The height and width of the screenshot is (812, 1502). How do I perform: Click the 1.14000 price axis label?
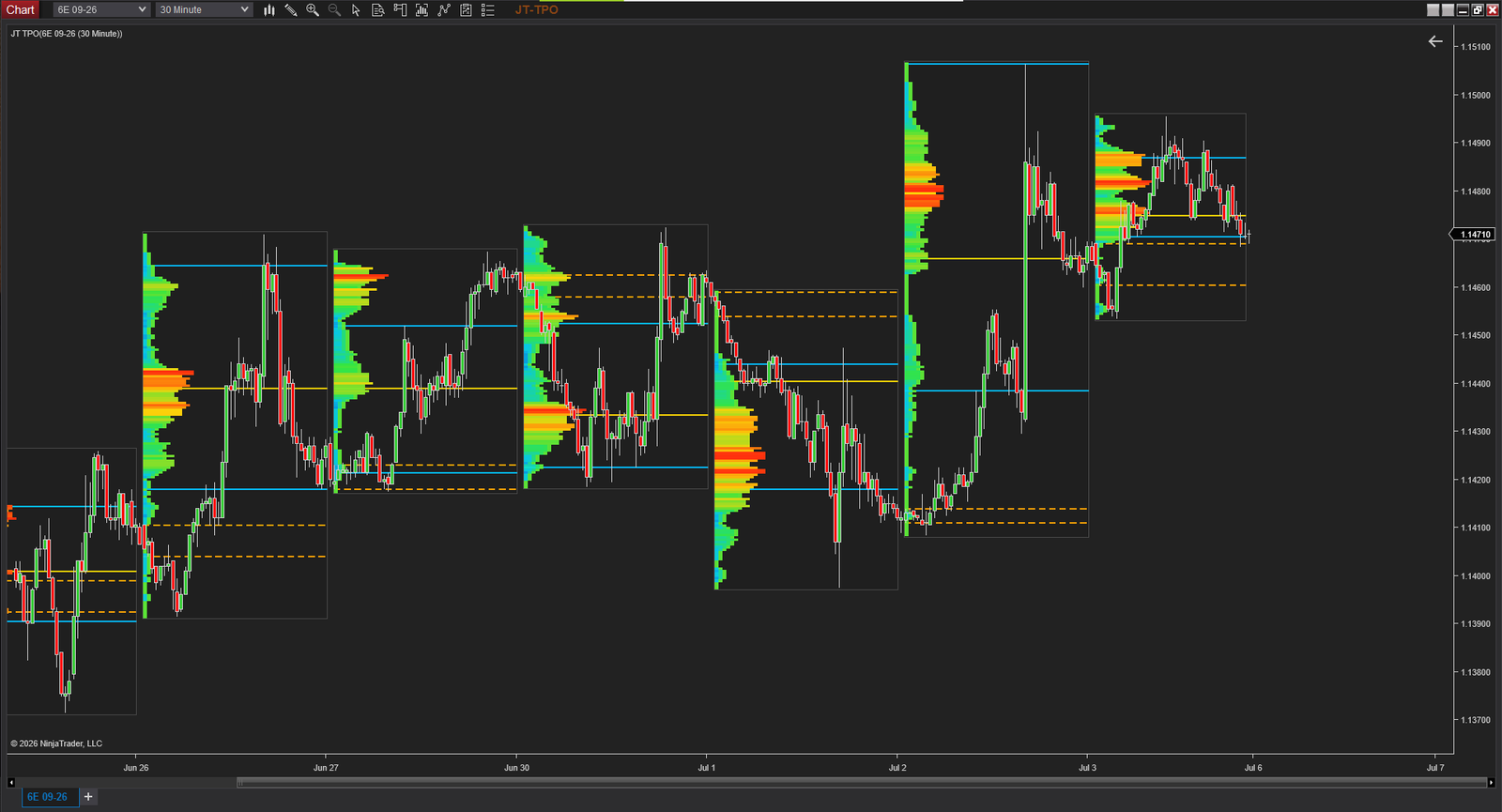point(1475,575)
